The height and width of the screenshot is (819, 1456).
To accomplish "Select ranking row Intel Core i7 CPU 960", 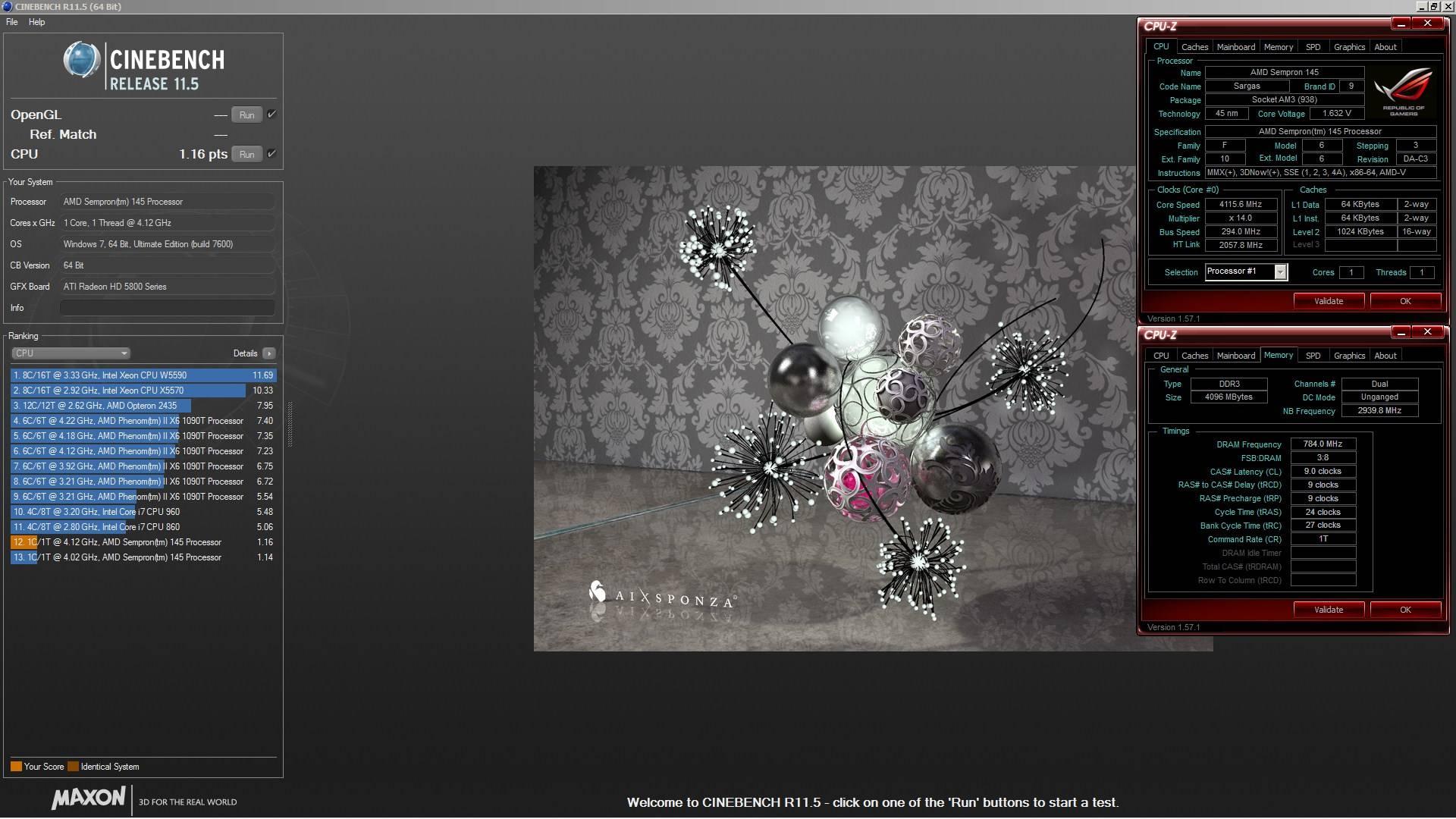I will [x=143, y=512].
